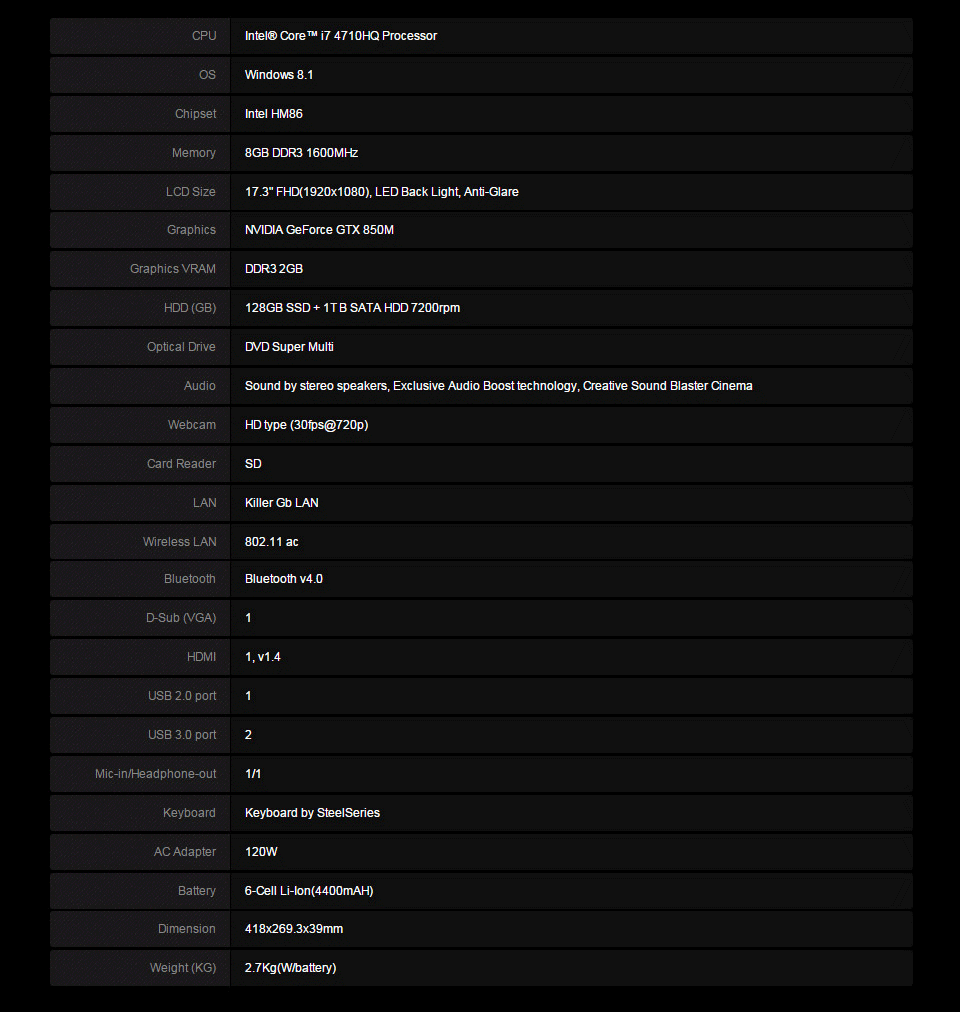The image size is (960, 1012).
Task: Select the Killer Gb LAN value
Action: (x=281, y=503)
